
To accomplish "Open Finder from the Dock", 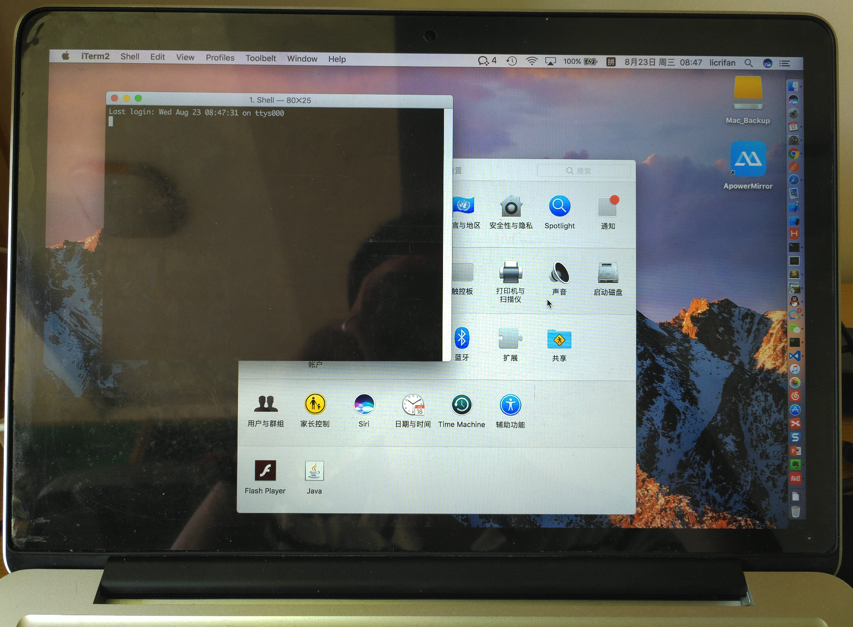I will [x=793, y=86].
